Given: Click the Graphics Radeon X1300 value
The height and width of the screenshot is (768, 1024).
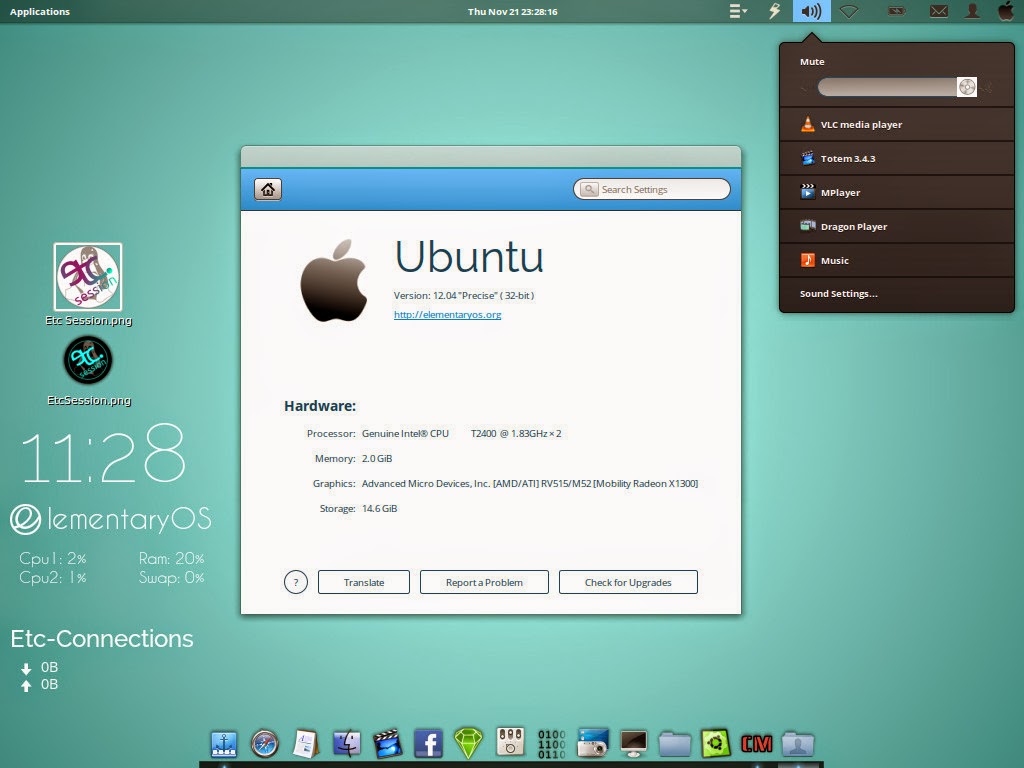Looking at the screenshot, I should 530,483.
